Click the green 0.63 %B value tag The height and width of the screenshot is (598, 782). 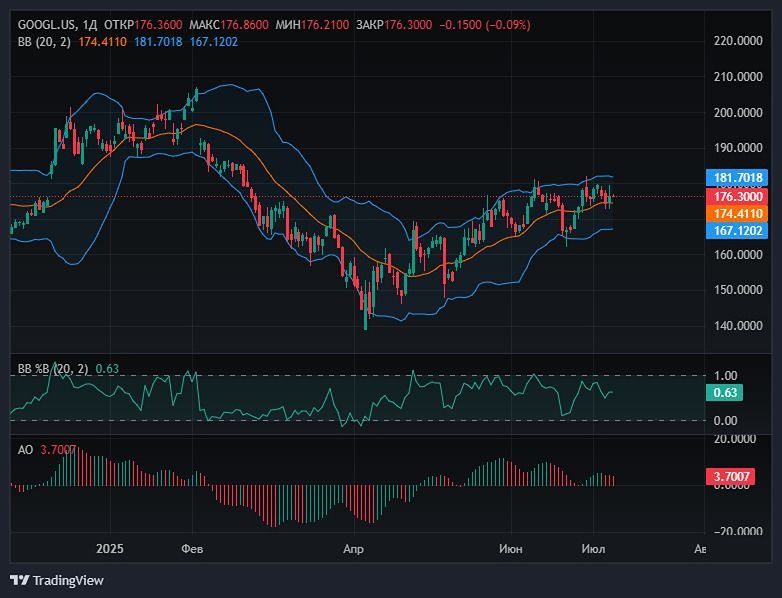[726, 393]
